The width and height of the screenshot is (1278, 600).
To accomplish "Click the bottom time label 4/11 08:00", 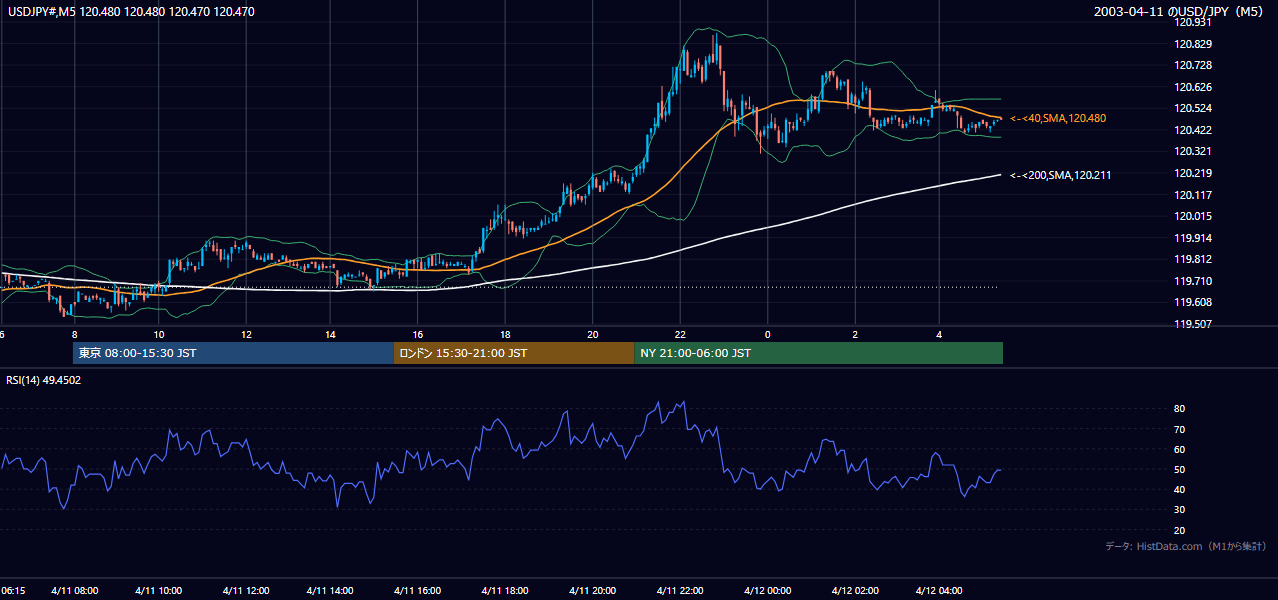I will tap(75, 591).
